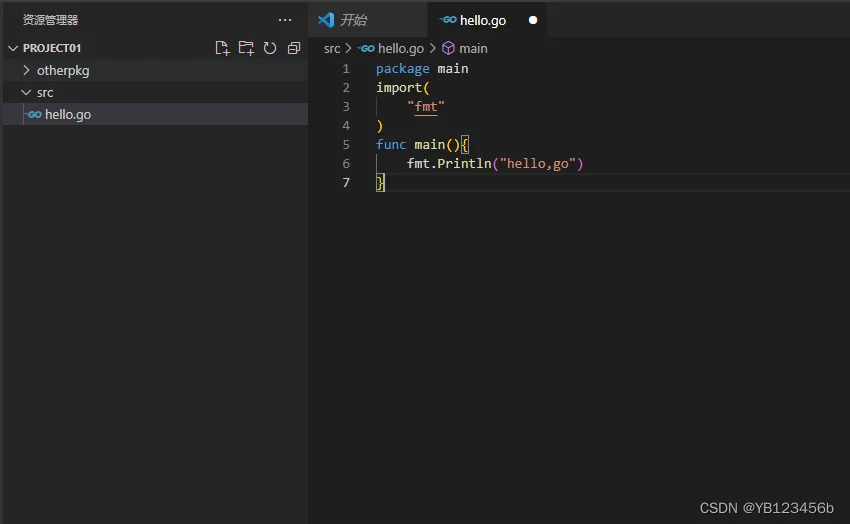
Task: Collapse the PROJECT01 root section
Action: [x=13, y=48]
